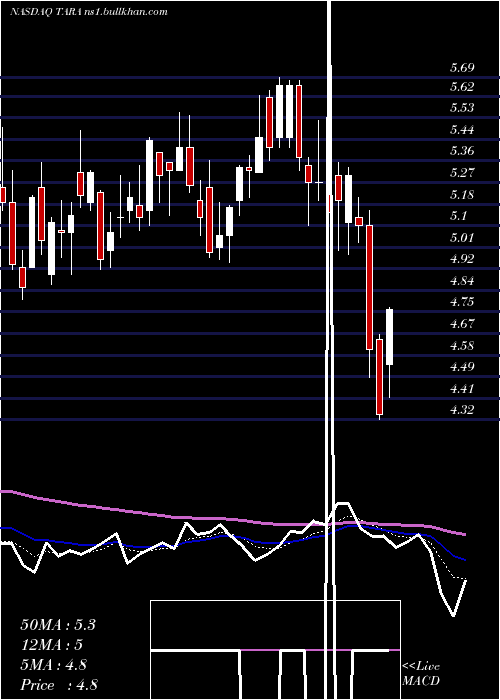Click the 5.18 price axis label
This screenshot has height=700, width=500.
click(x=462, y=195)
